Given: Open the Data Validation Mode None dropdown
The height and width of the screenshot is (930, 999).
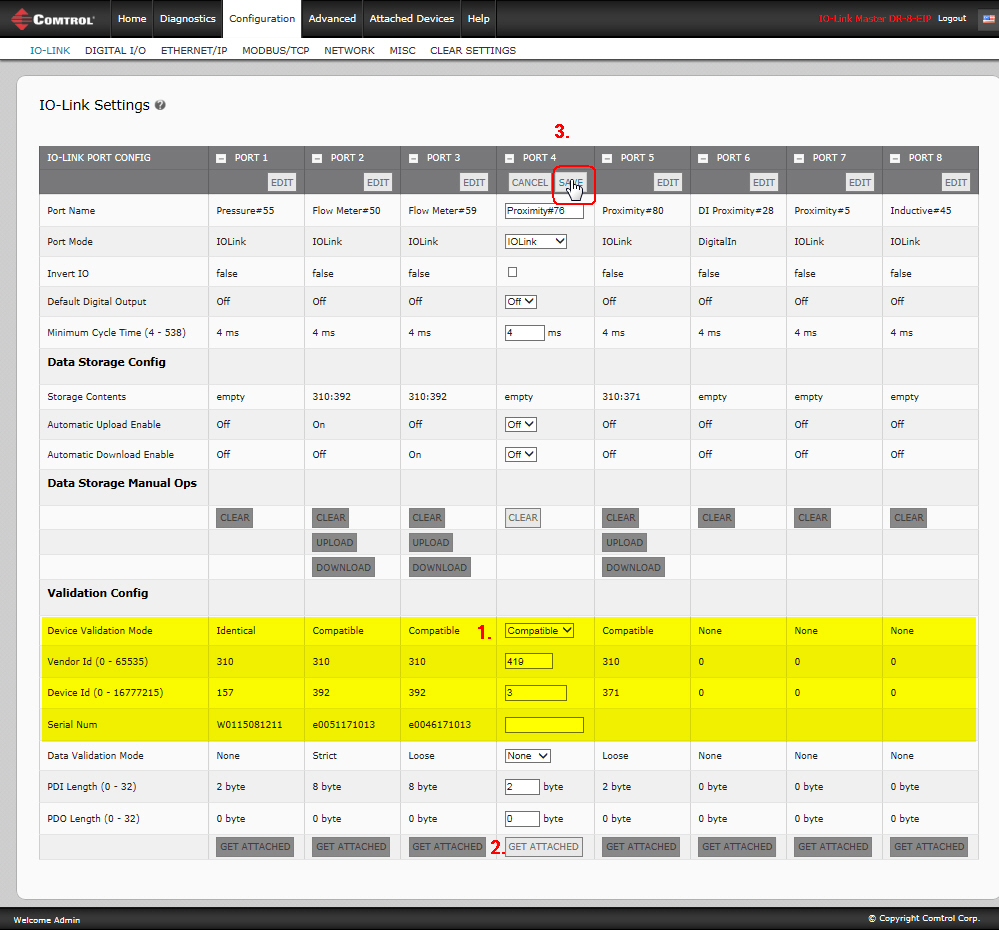Looking at the screenshot, I should click(528, 755).
